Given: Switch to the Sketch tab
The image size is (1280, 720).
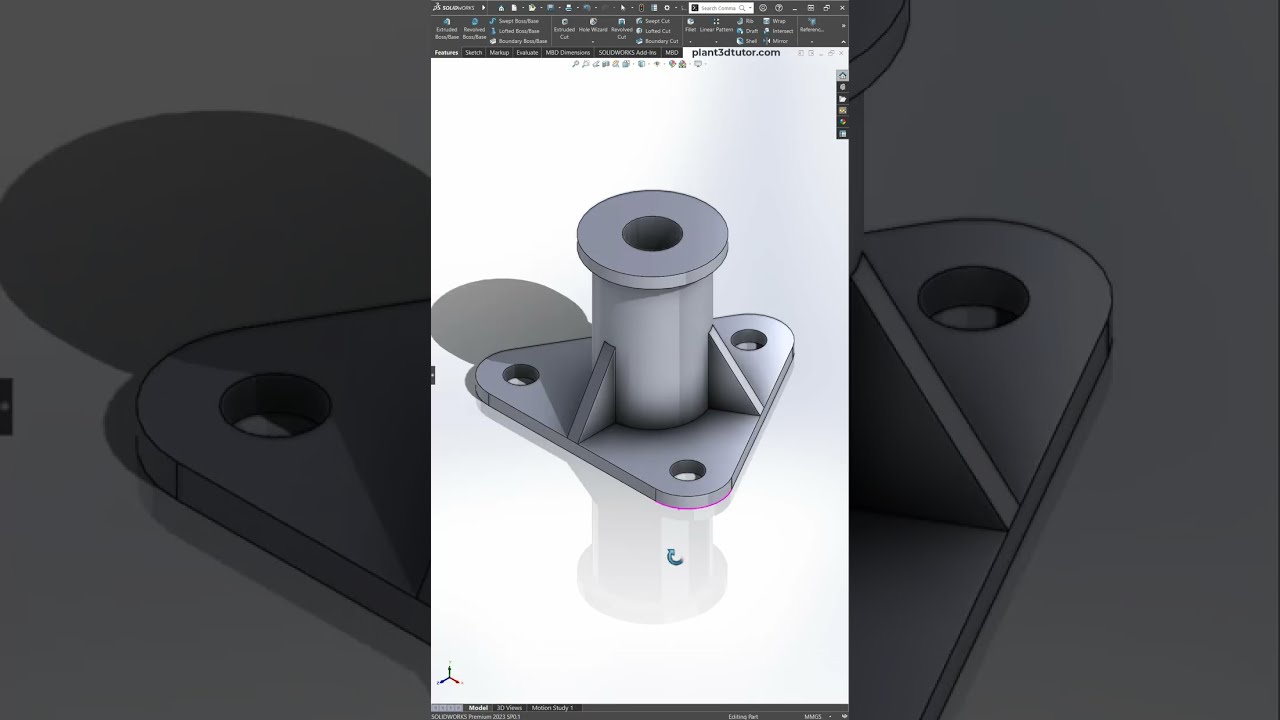Looking at the screenshot, I should coord(474,52).
